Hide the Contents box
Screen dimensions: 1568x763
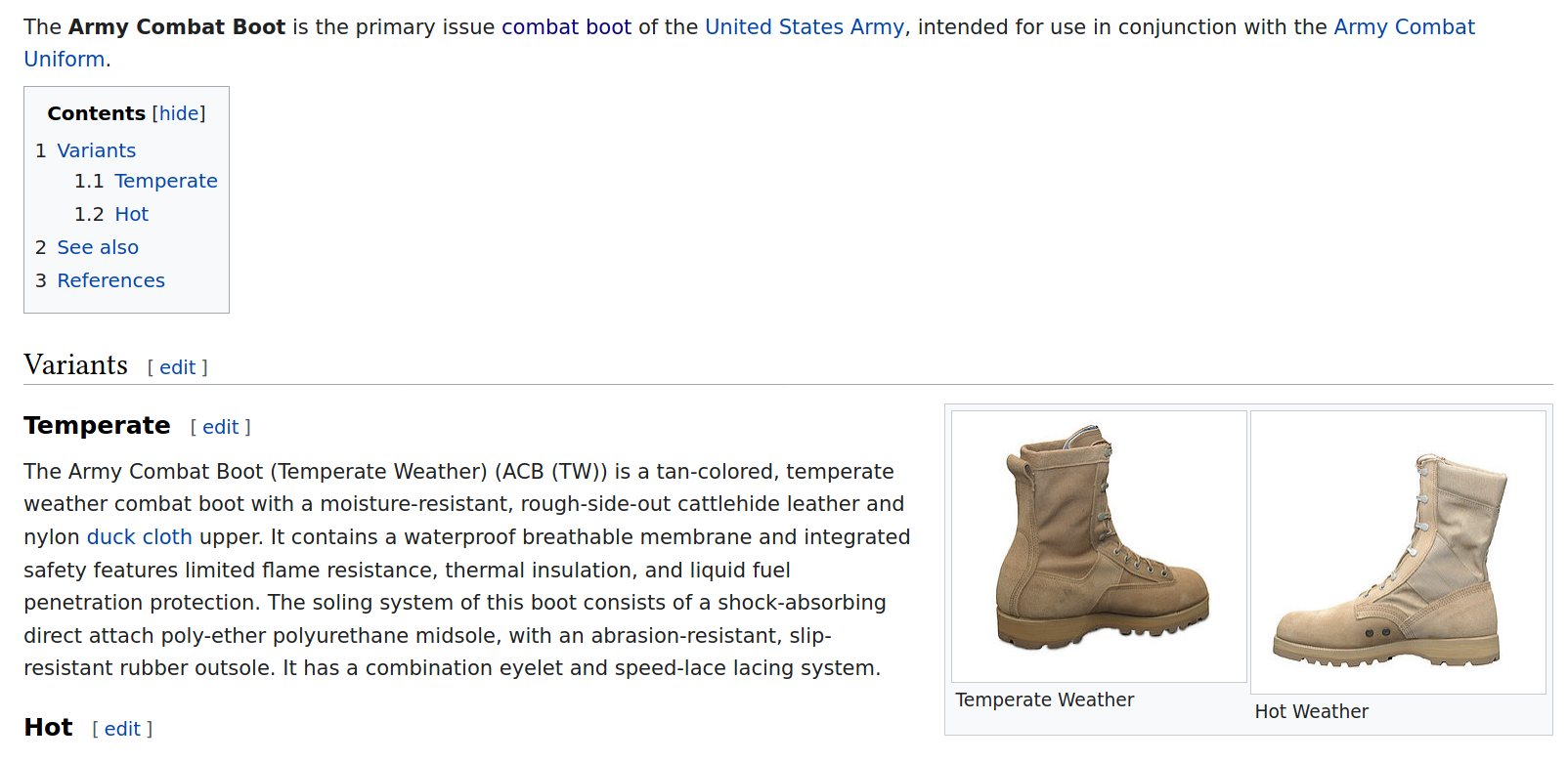[179, 113]
